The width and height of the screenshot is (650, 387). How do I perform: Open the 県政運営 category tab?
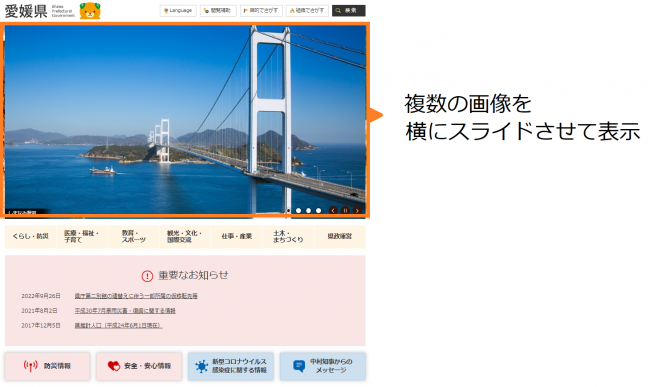coord(340,237)
